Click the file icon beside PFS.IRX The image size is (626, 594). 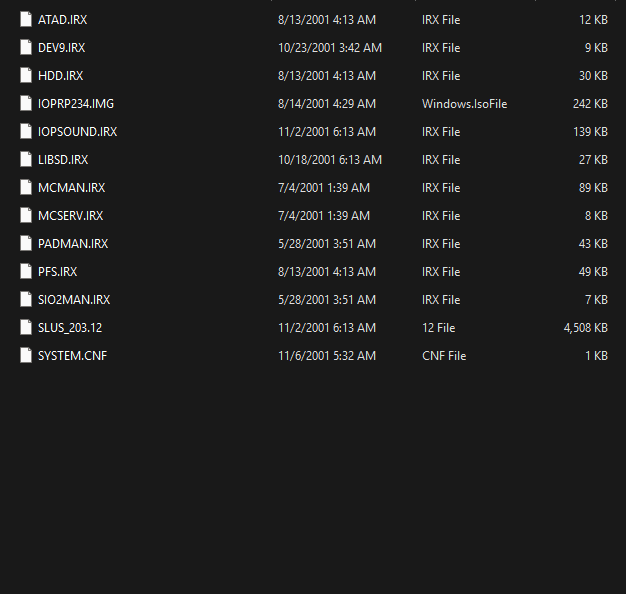[x=26, y=271]
